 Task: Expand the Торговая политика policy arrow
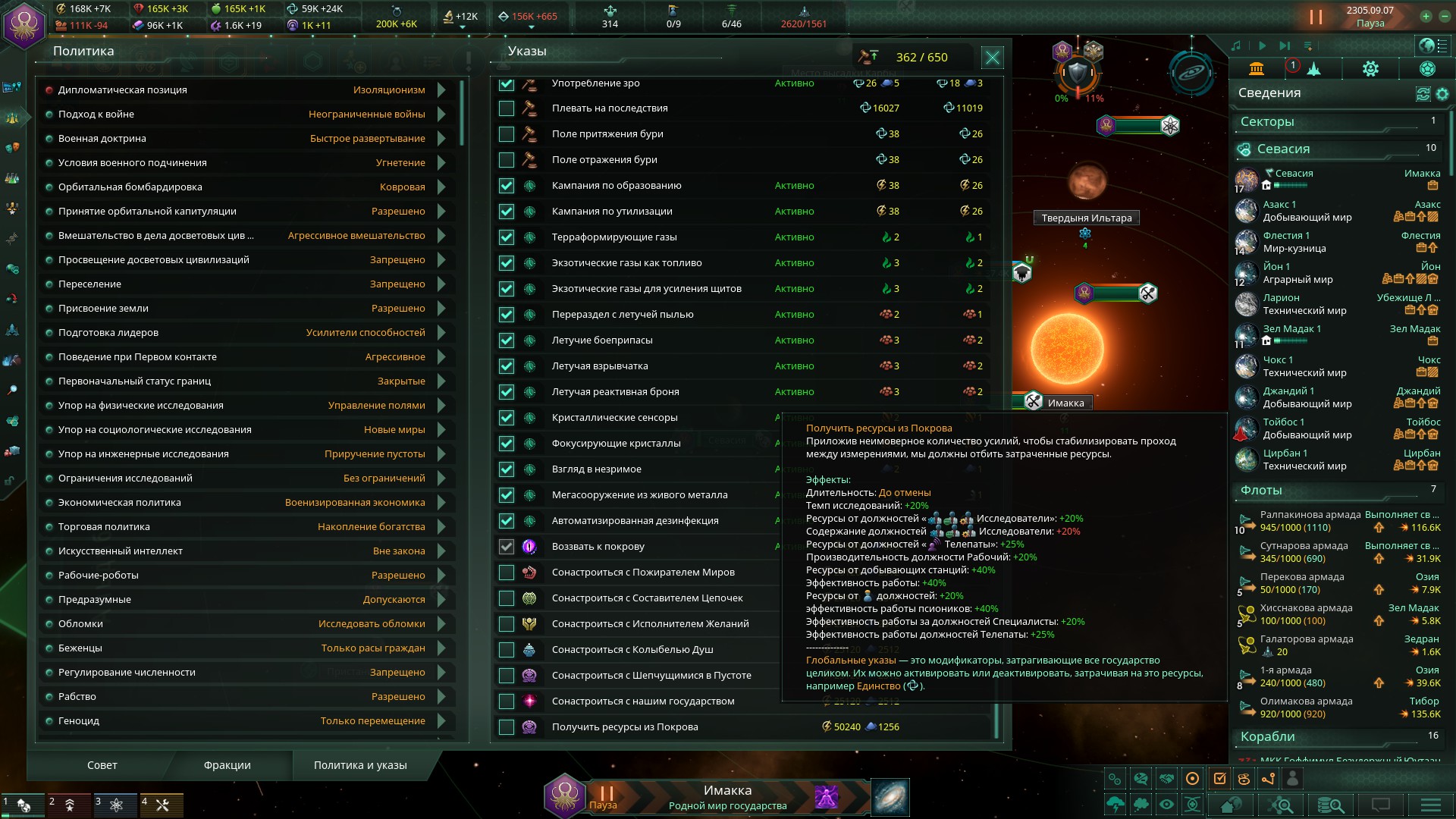(441, 527)
